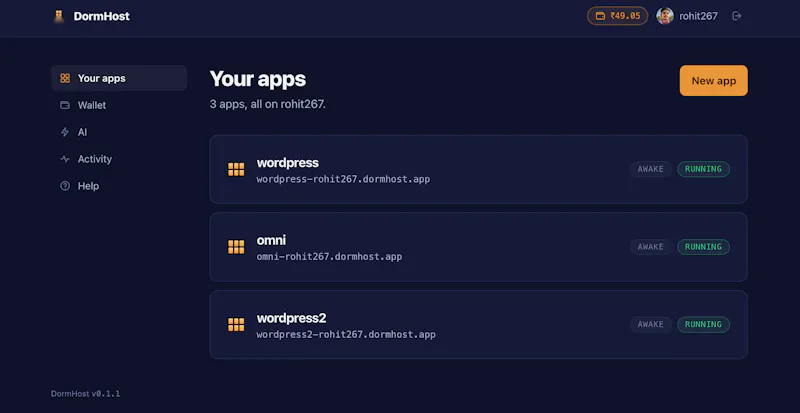This screenshot has height=413, width=800.
Task: Click the wordpress app grid icon
Action: coord(236,169)
